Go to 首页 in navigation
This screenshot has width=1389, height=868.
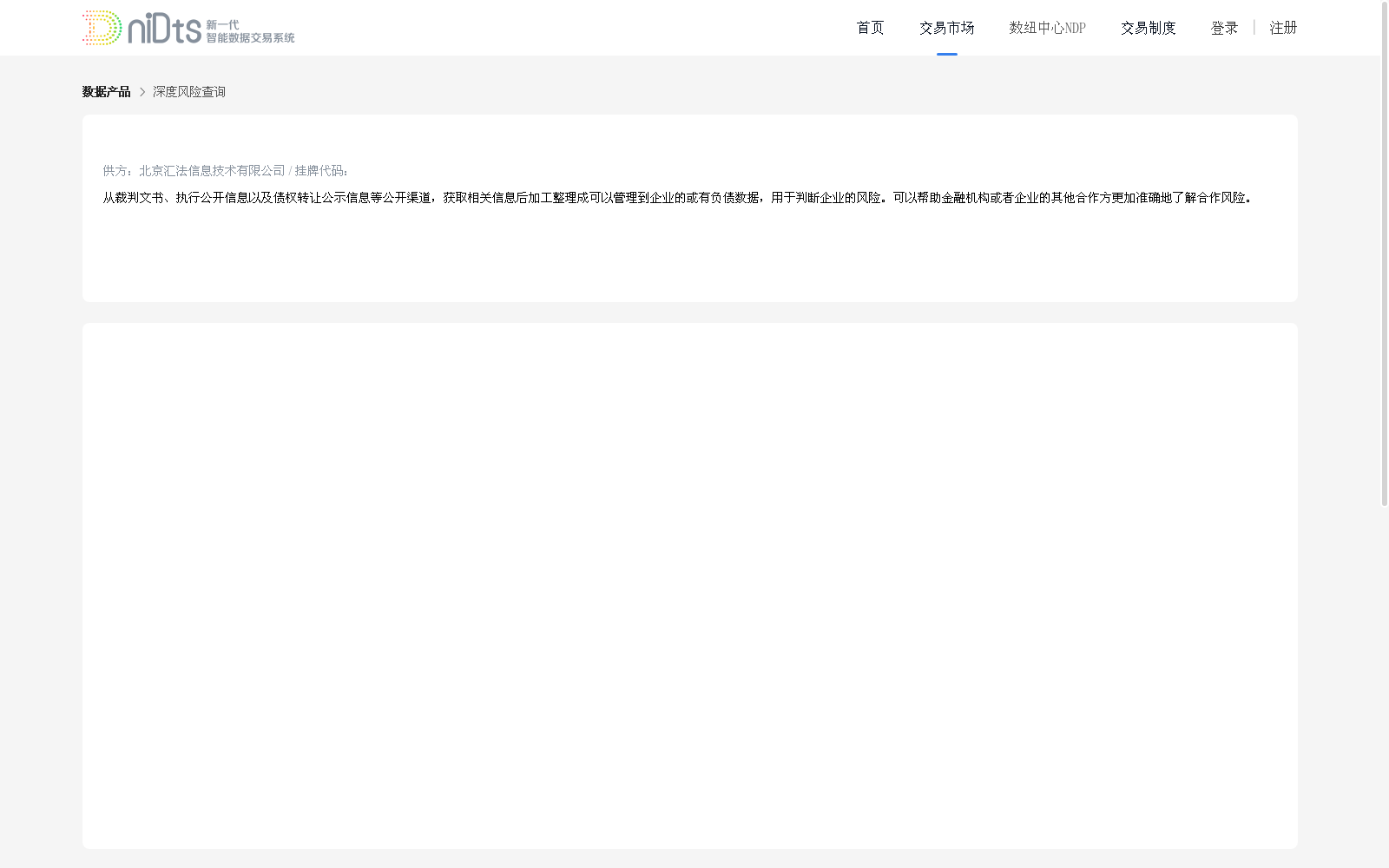(870, 28)
